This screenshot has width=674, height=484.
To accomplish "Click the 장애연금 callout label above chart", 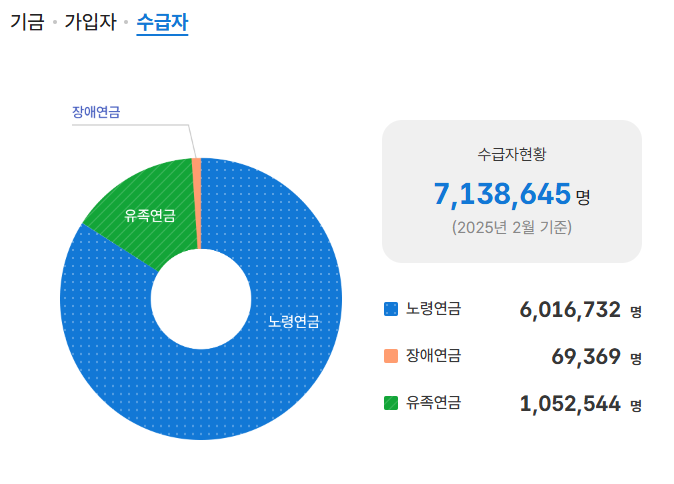I will point(96,112).
